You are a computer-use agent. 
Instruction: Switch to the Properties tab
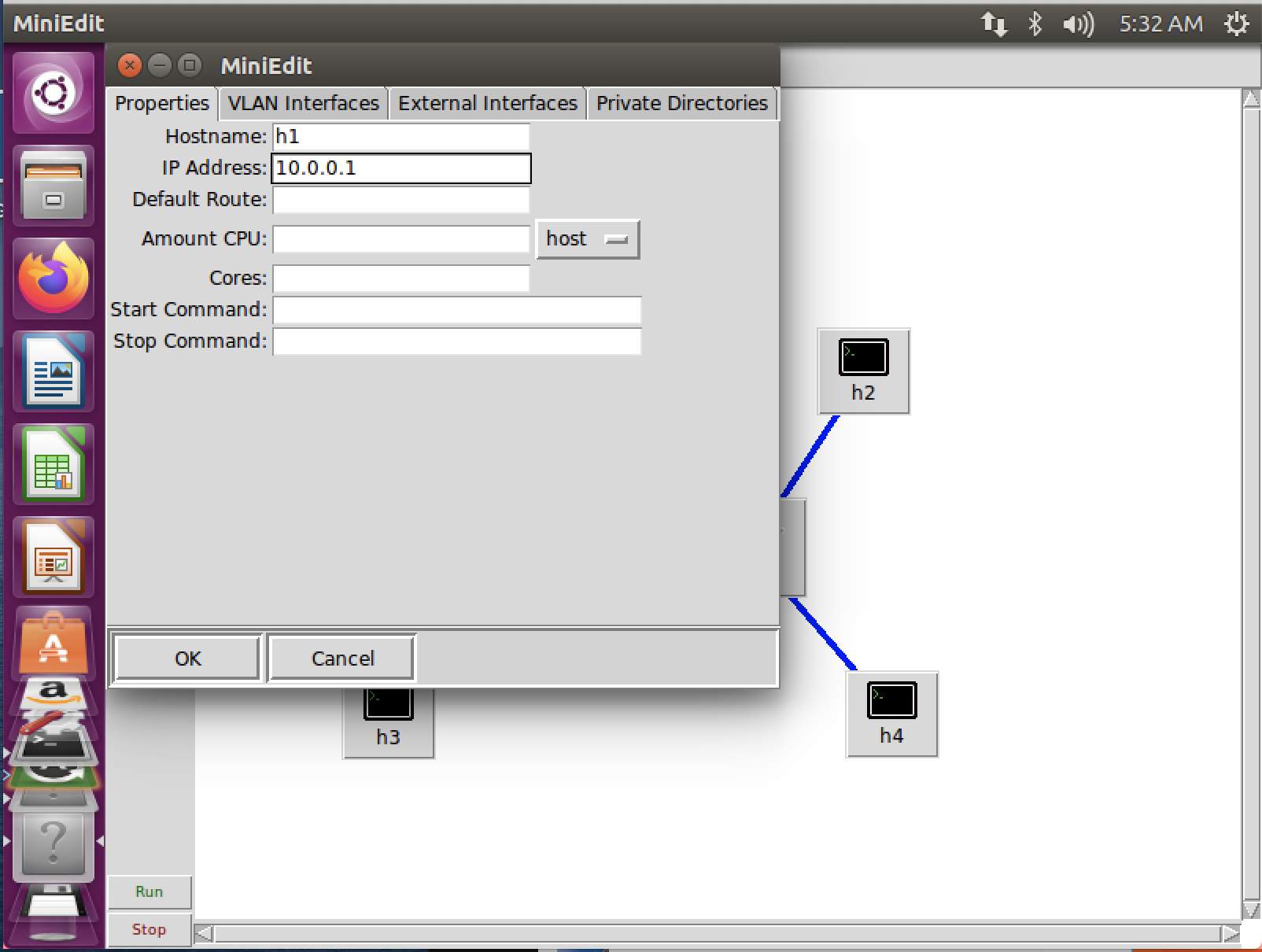pyautogui.click(x=162, y=104)
